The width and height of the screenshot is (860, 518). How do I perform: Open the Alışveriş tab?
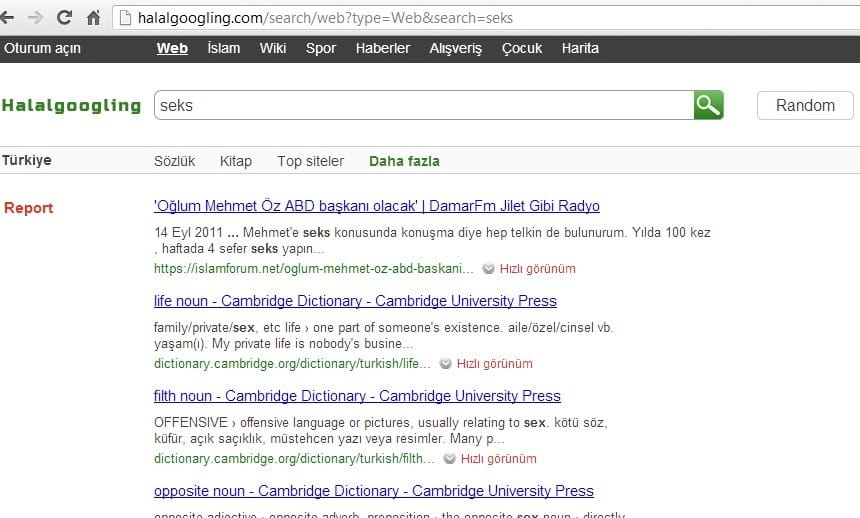coord(455,48)
